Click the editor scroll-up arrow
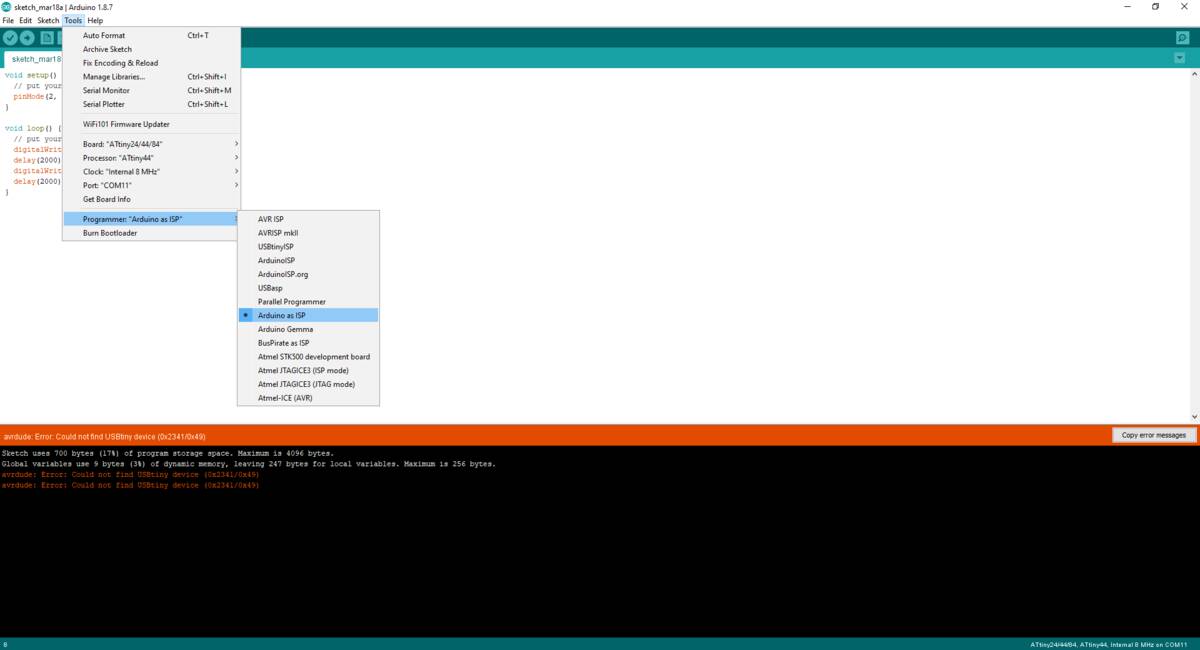 1194,74
